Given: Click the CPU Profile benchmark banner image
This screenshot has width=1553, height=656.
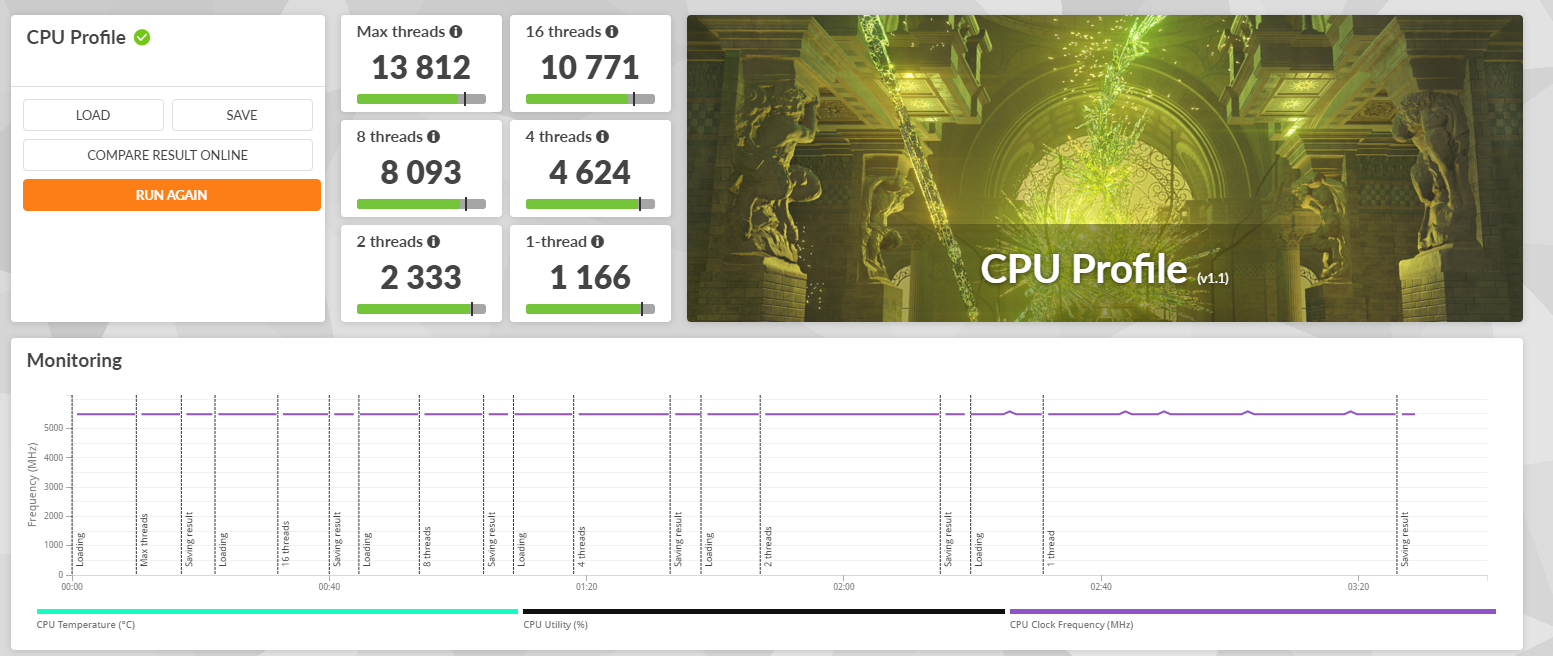Looking at the screenshot, I should click(1105, 168).
